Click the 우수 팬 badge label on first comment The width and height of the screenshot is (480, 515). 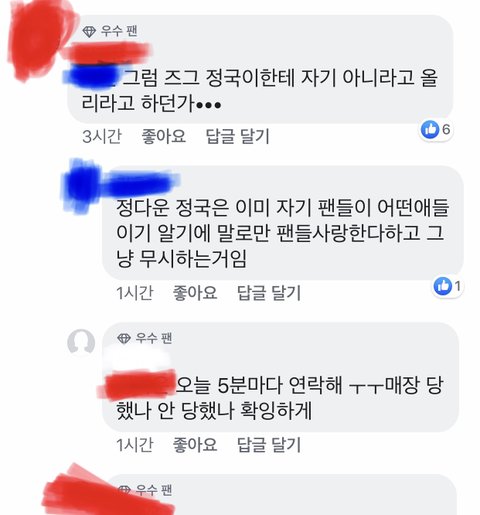(119, 31)
